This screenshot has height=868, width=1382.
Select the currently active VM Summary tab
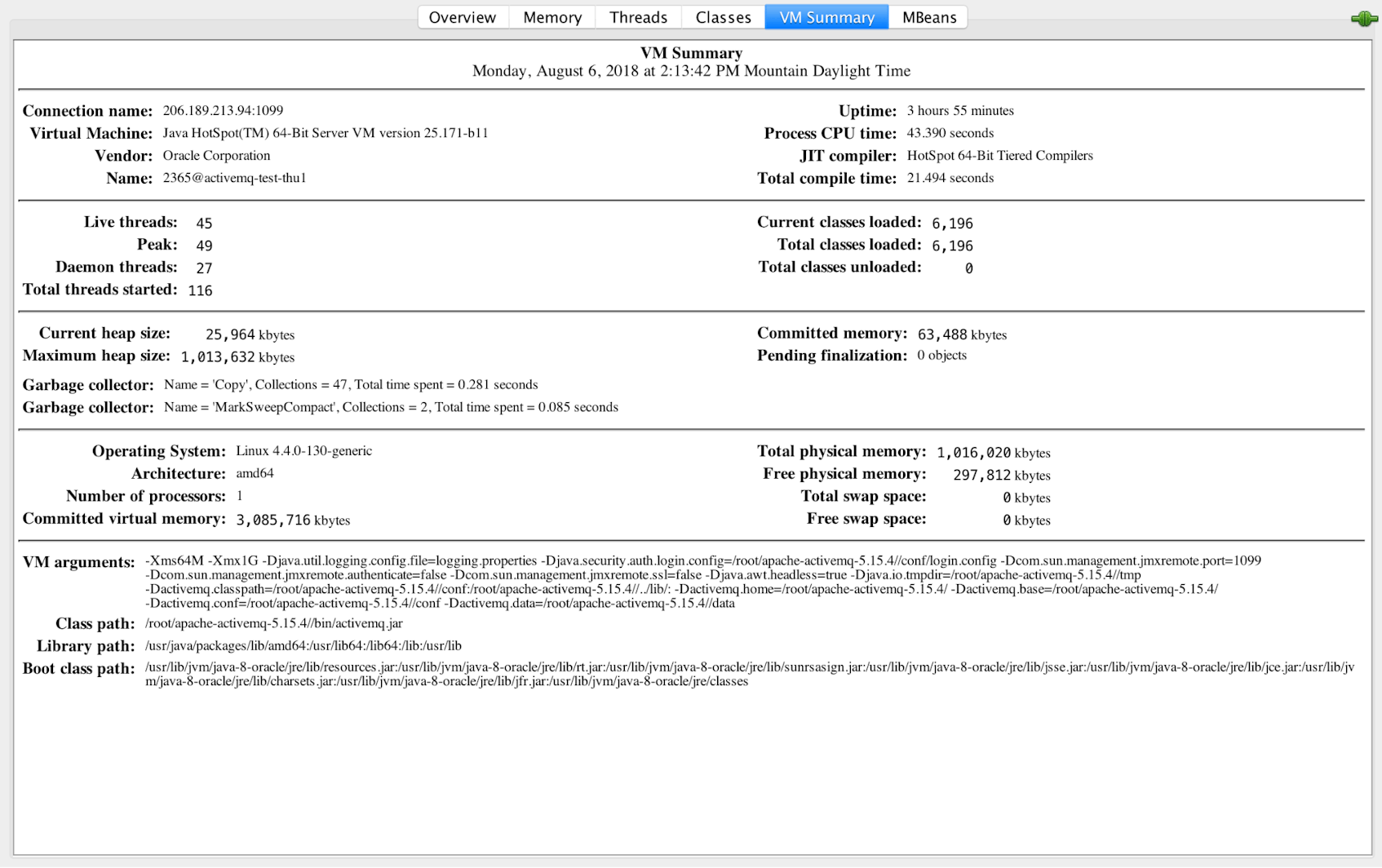(826, 16)
